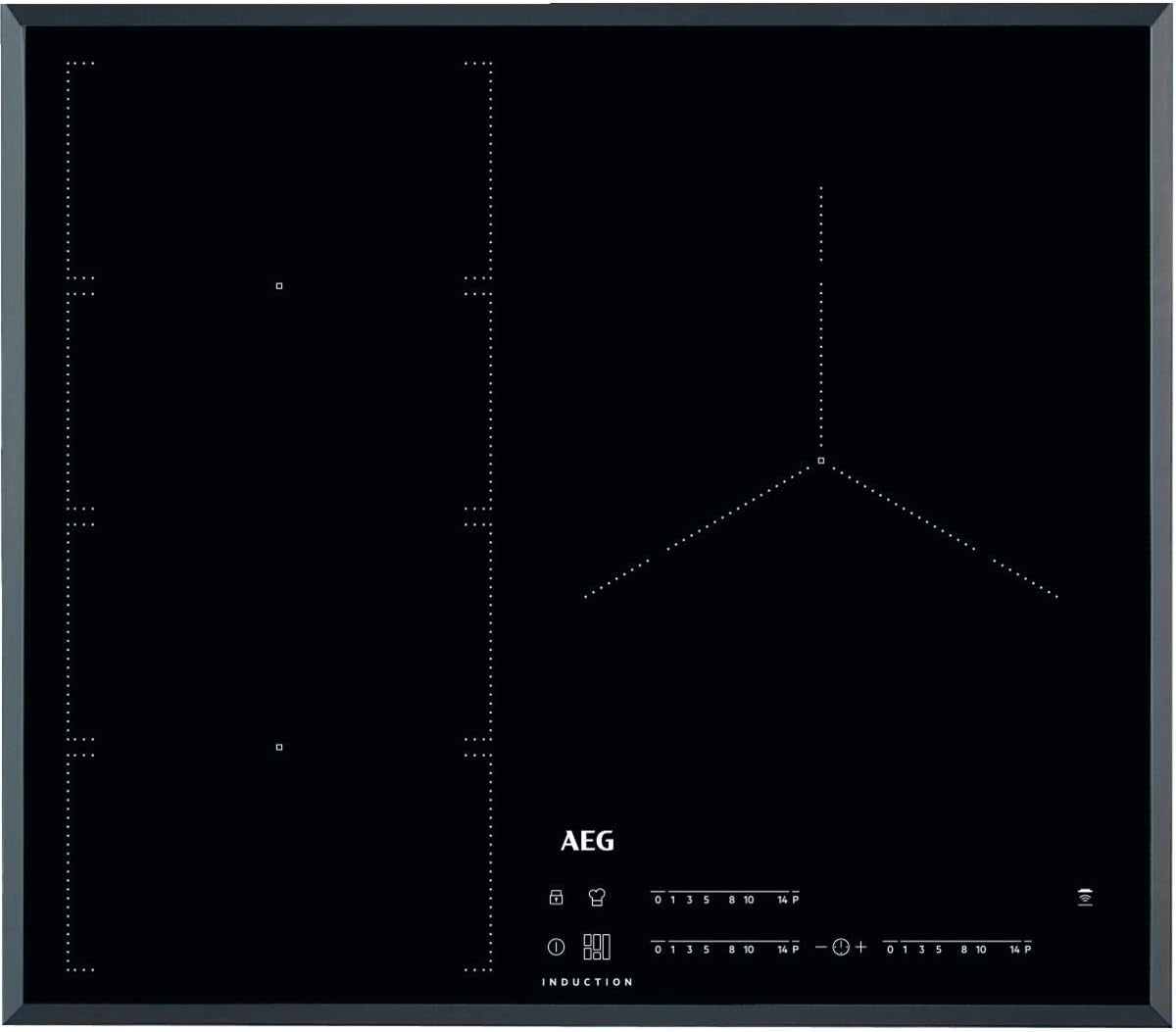Tap the chef hat function icon
The height and width of the screenshot is (1032, 1176).
596,897
